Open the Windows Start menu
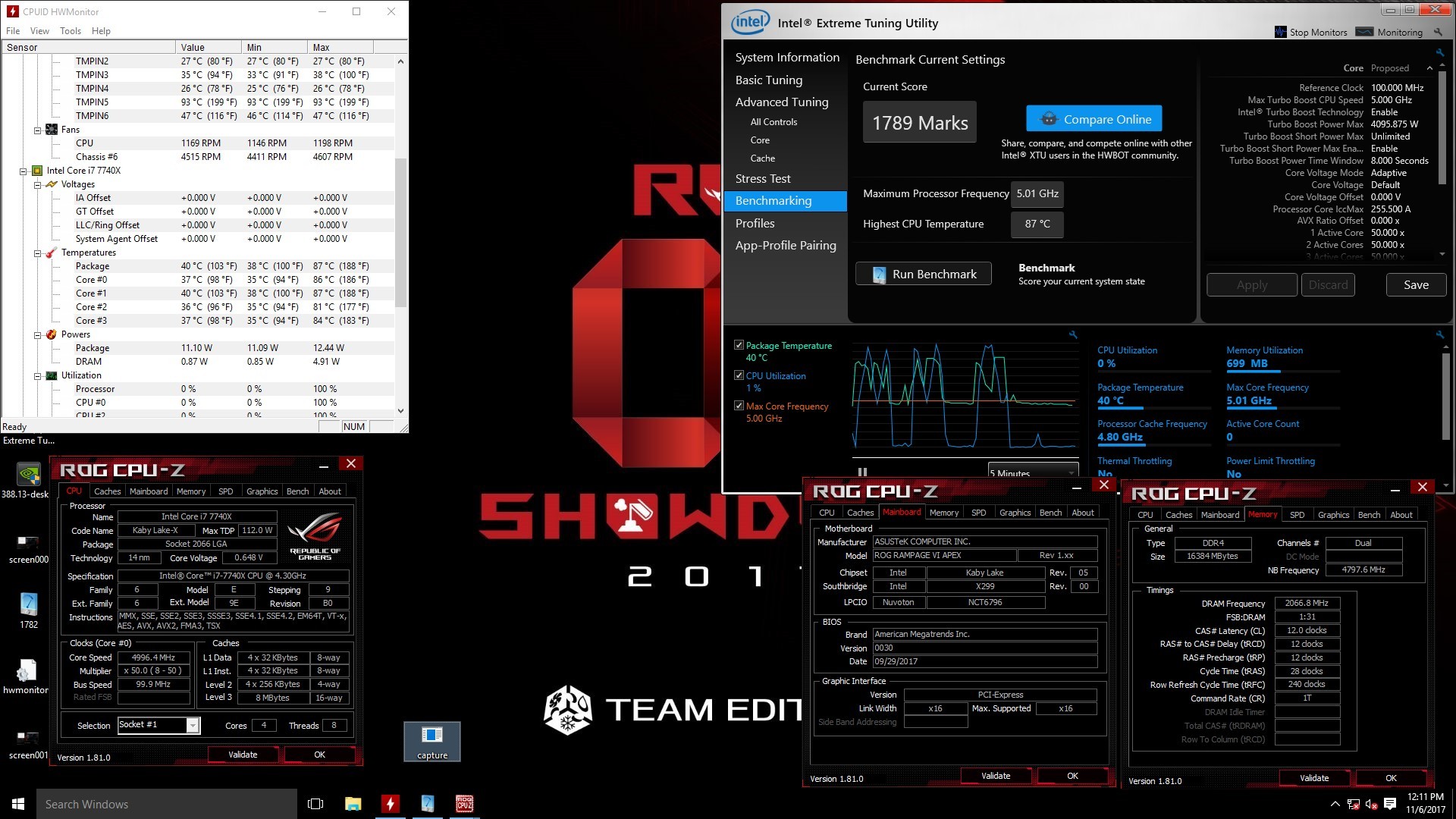Viewport: 1456px width, 819px height. 18,804
